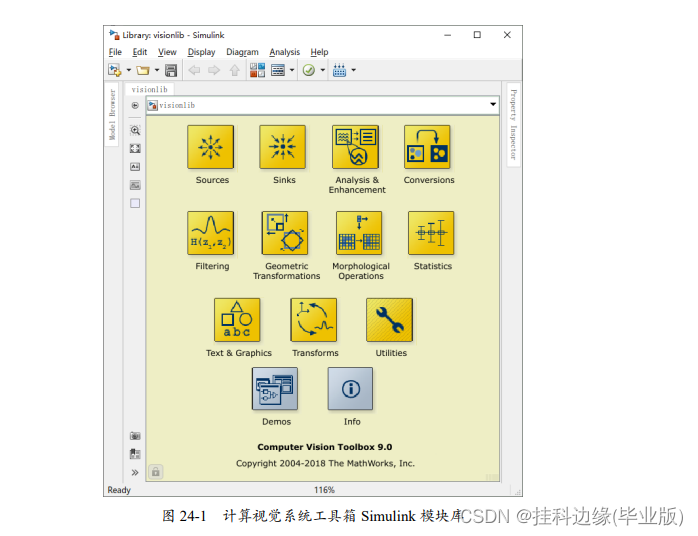
Task: Click the Back arrow in toolbar
Action: coord(194,70)
